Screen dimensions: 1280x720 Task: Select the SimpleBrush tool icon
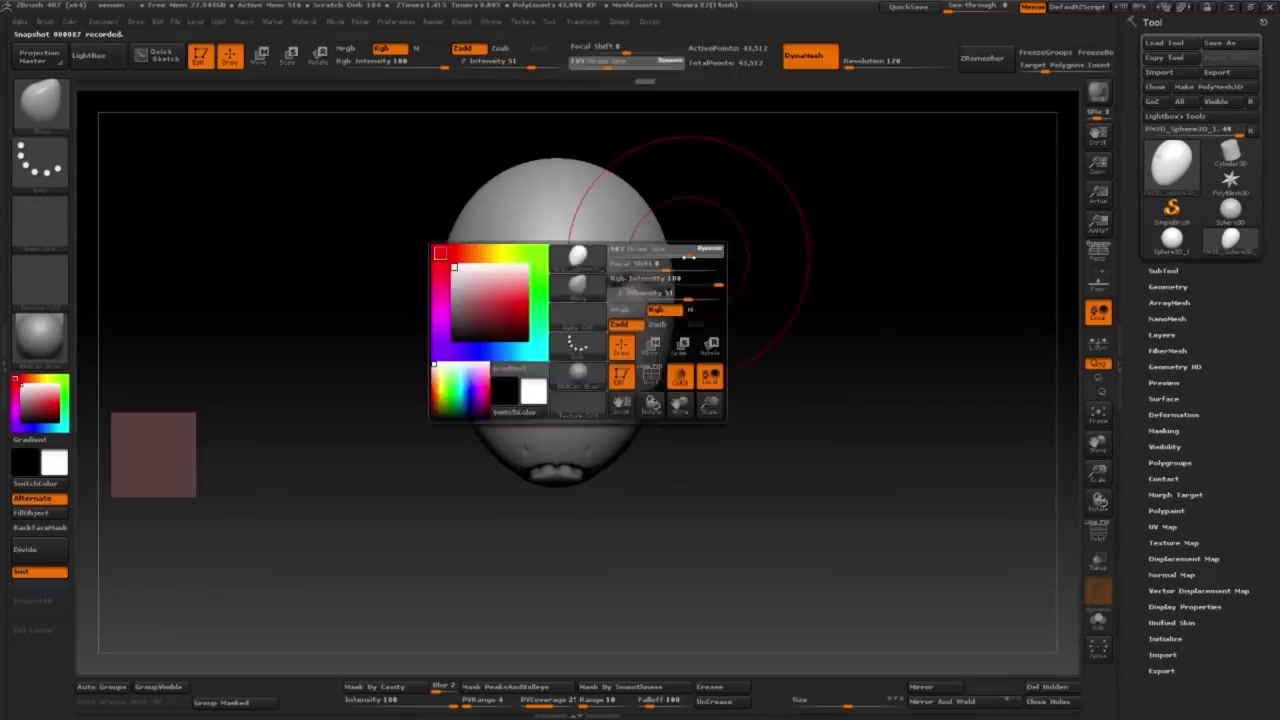[x=1172, y=210]
